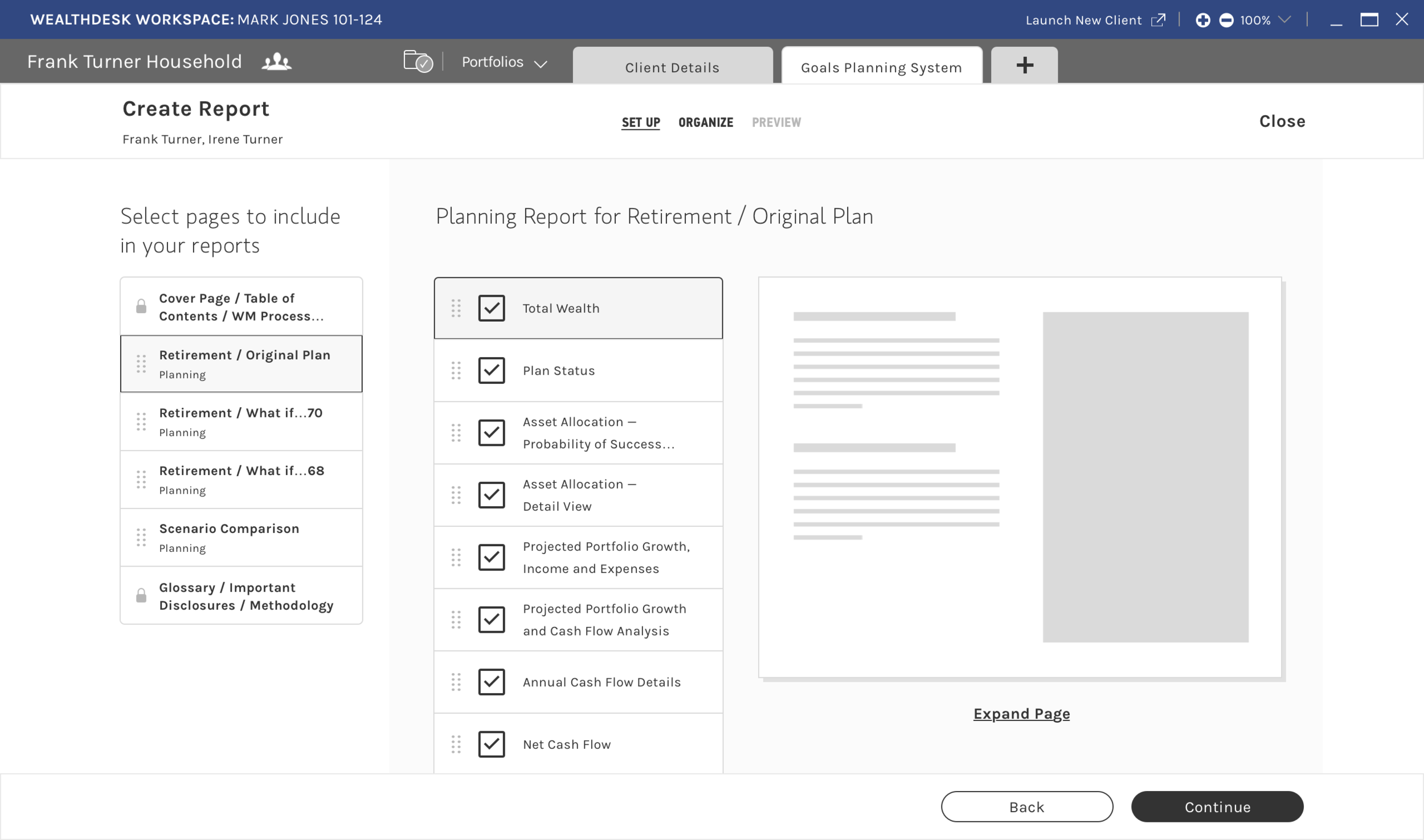Click the household members people icon
Screen dimensions: 1424x840
coord(276,62)
